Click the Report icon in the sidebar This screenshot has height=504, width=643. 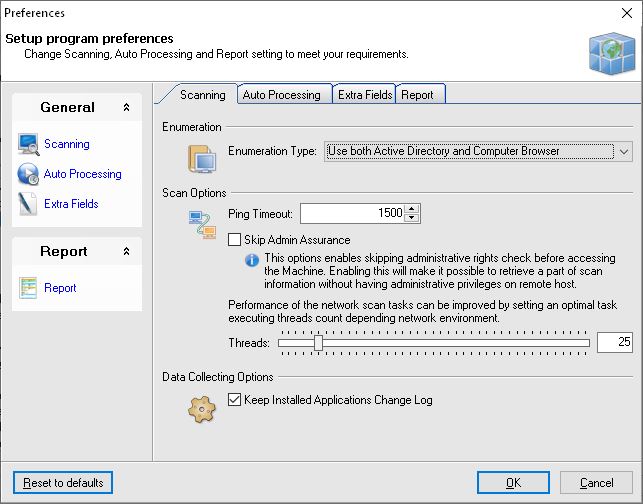tap(28, 288)
